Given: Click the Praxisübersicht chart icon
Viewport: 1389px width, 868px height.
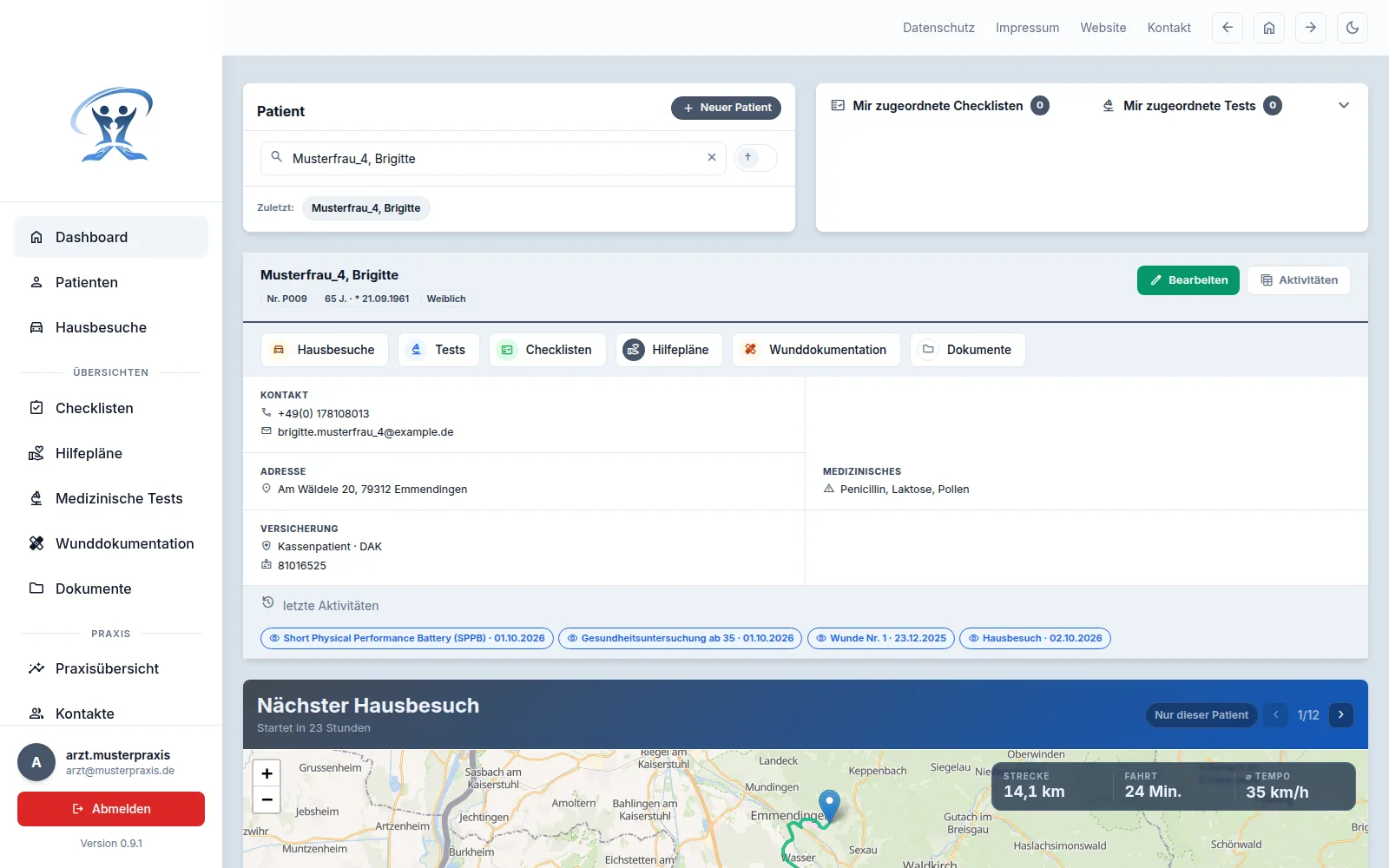Looking at the screenshot, I should tap(36, 668).
